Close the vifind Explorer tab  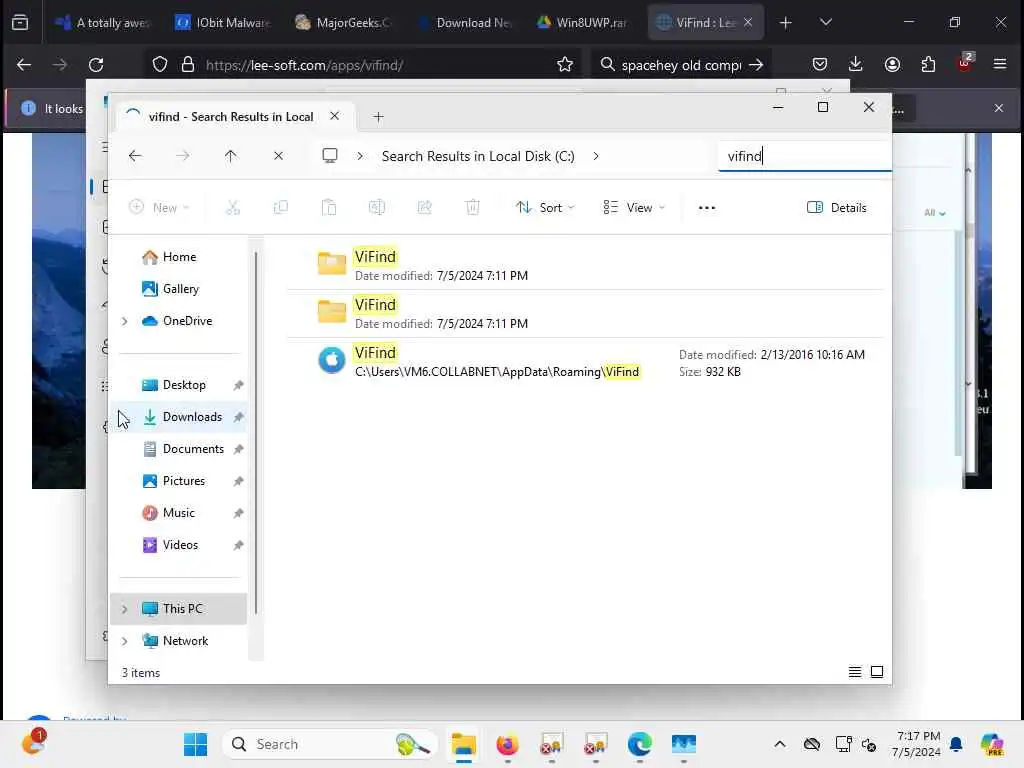click(334, 116)
